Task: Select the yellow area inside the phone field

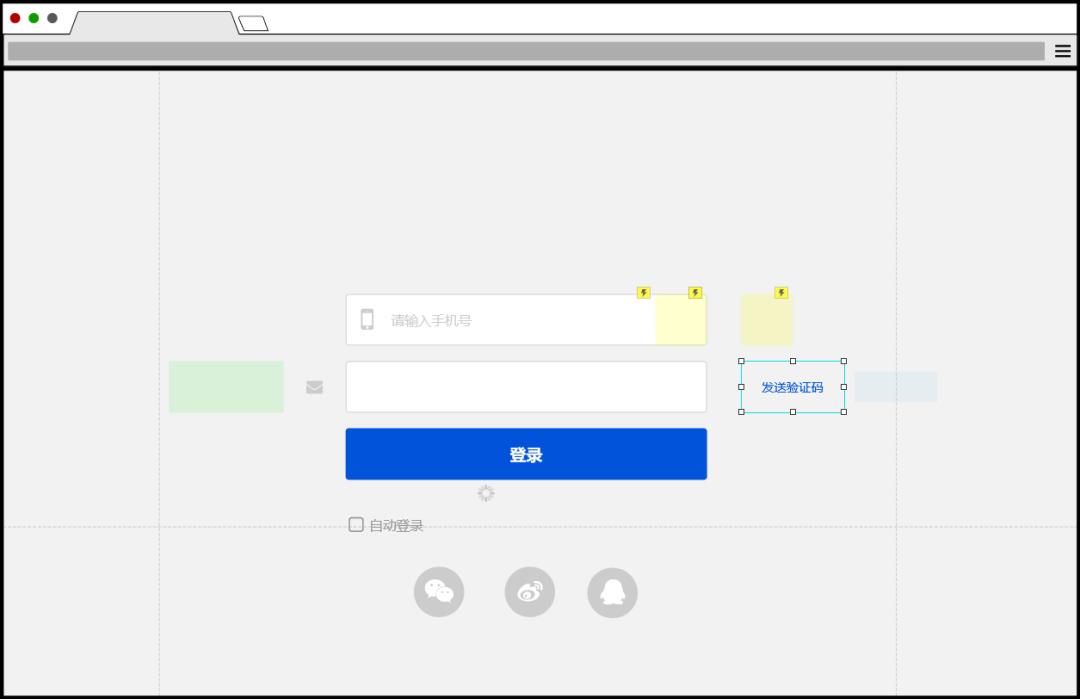Action: click(x=681, y=320)
